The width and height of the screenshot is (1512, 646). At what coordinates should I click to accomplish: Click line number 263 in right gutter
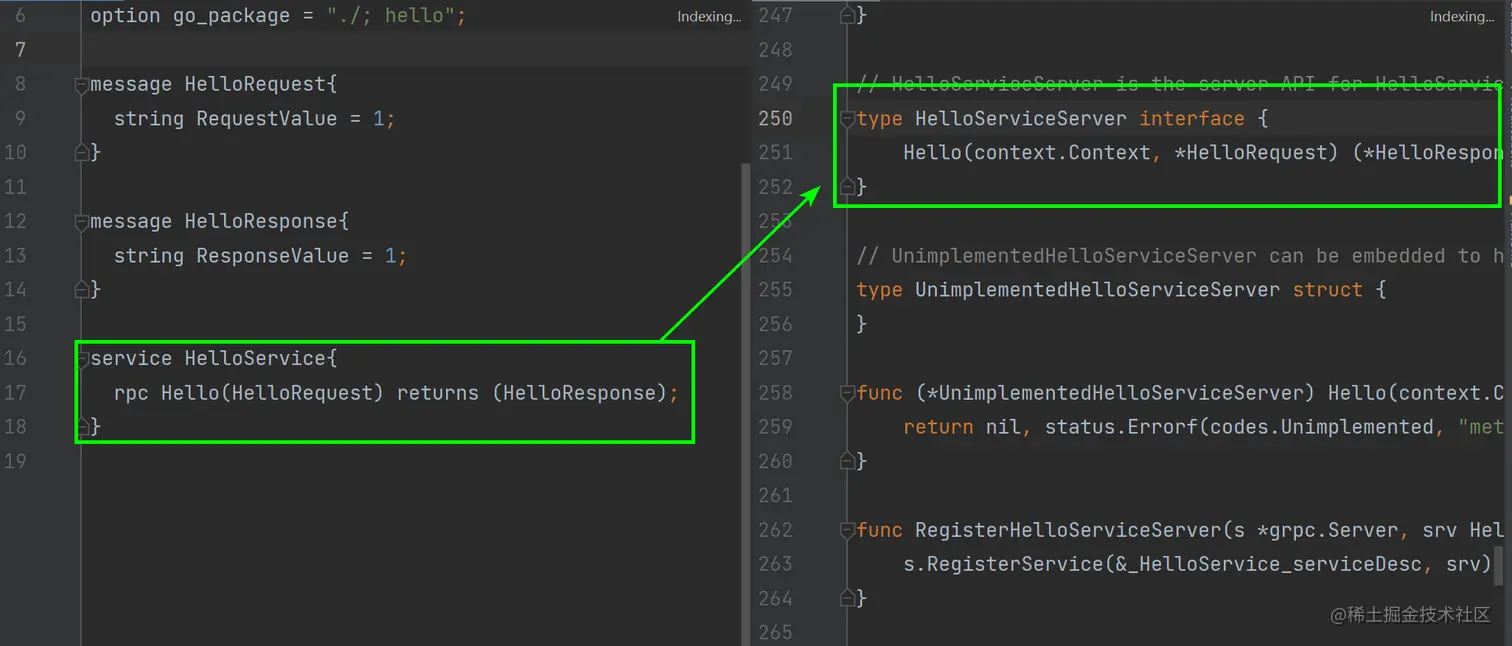point(775,564)
